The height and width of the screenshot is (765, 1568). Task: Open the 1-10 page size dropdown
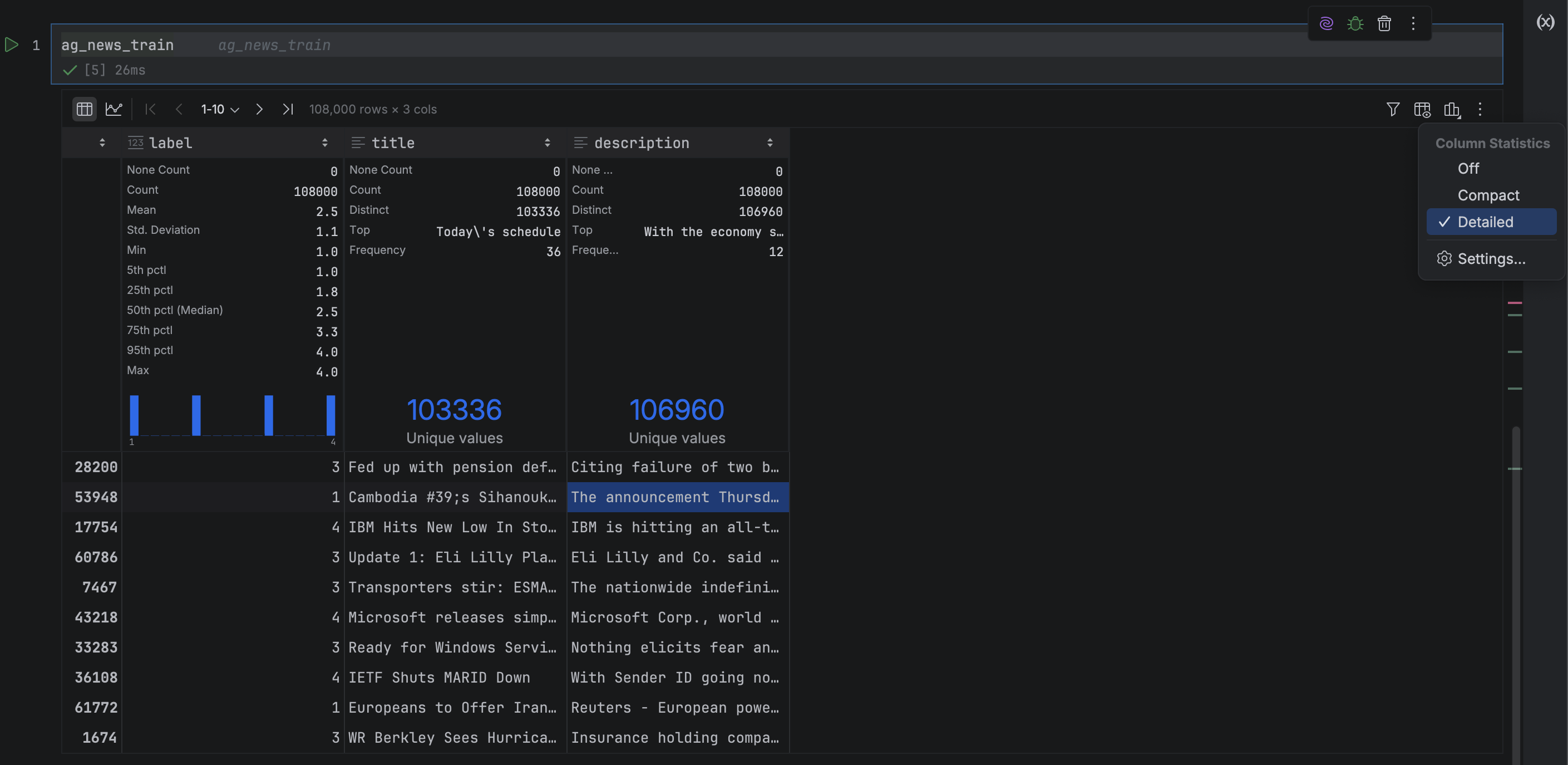click(x=220, y=109)
